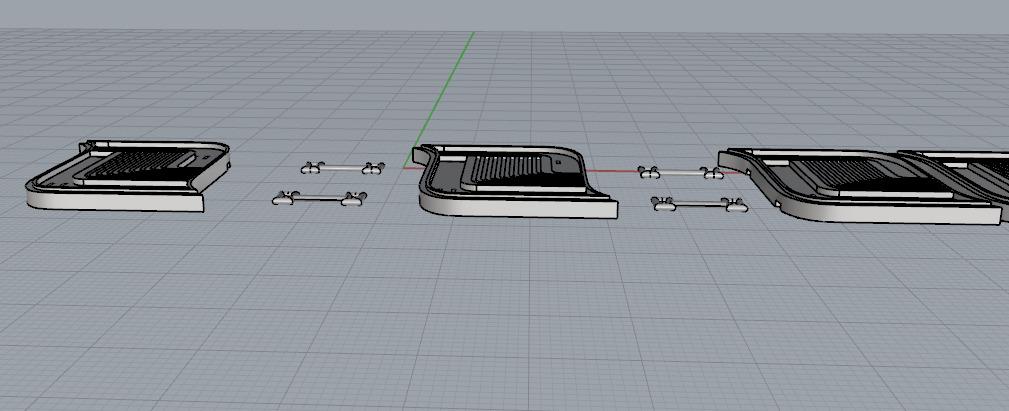This screenshot has height=411, width=1009.
Task: Select the center tray model at the origin
Action: (515, 181)
